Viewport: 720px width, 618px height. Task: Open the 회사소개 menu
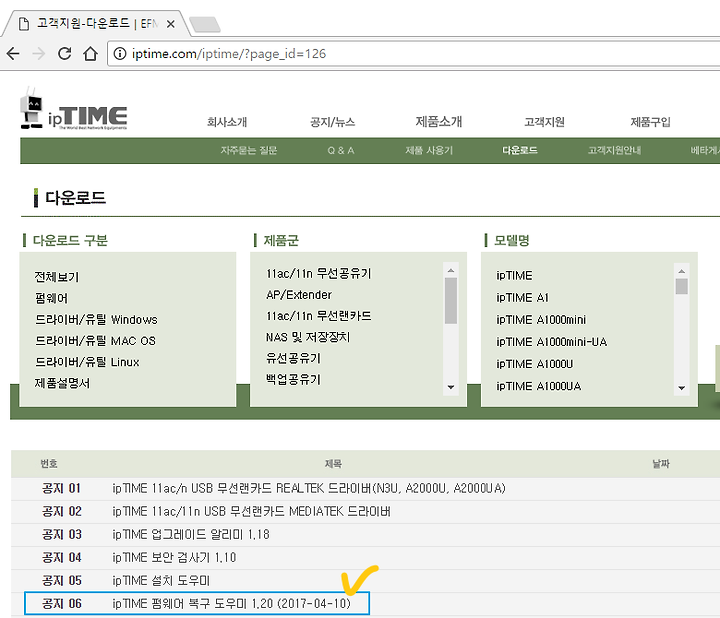227,122
